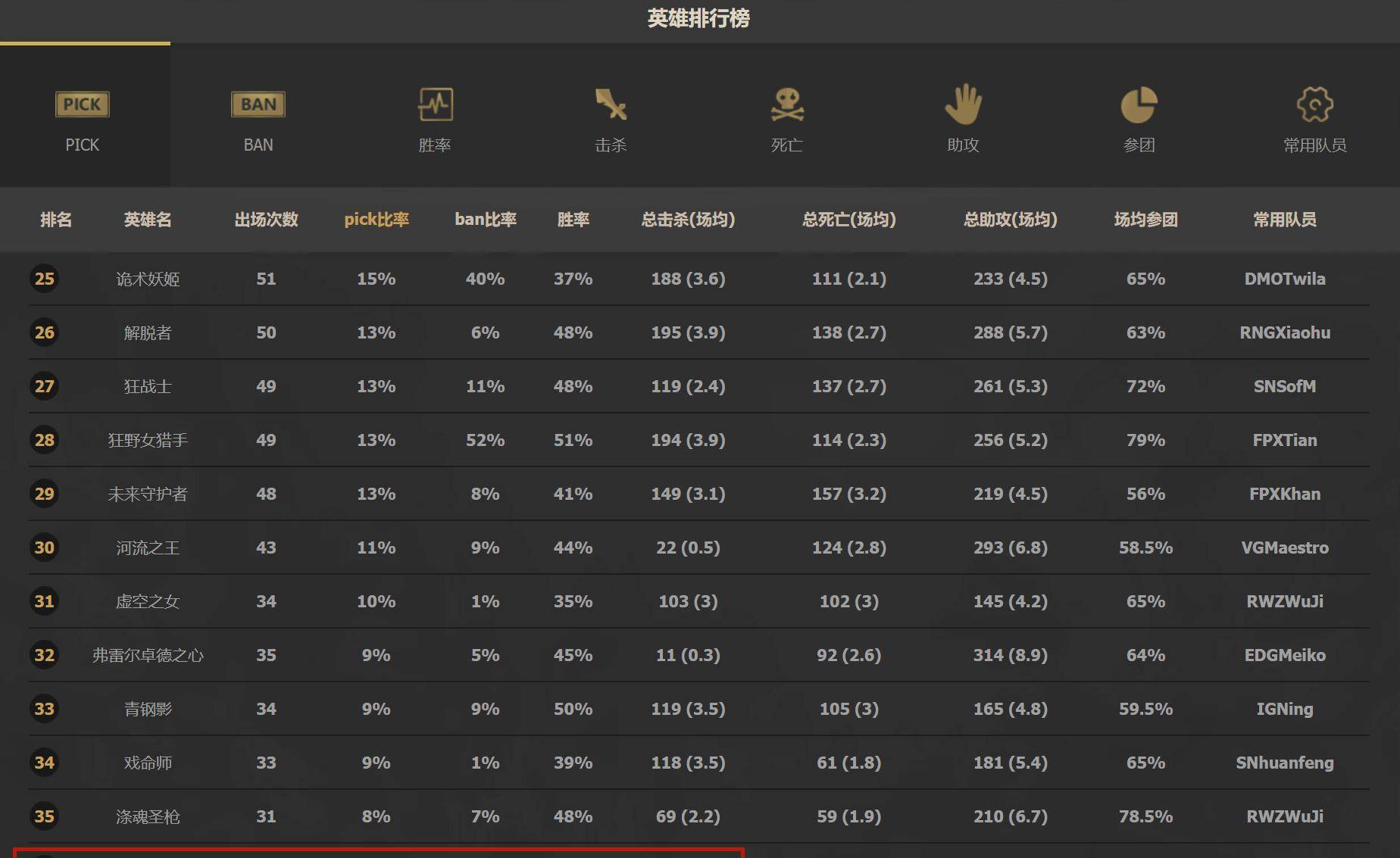Select hero 诡术妖姬 in the table
Image resolution: width=1400 pixels, height=858 pixels.
147,278
